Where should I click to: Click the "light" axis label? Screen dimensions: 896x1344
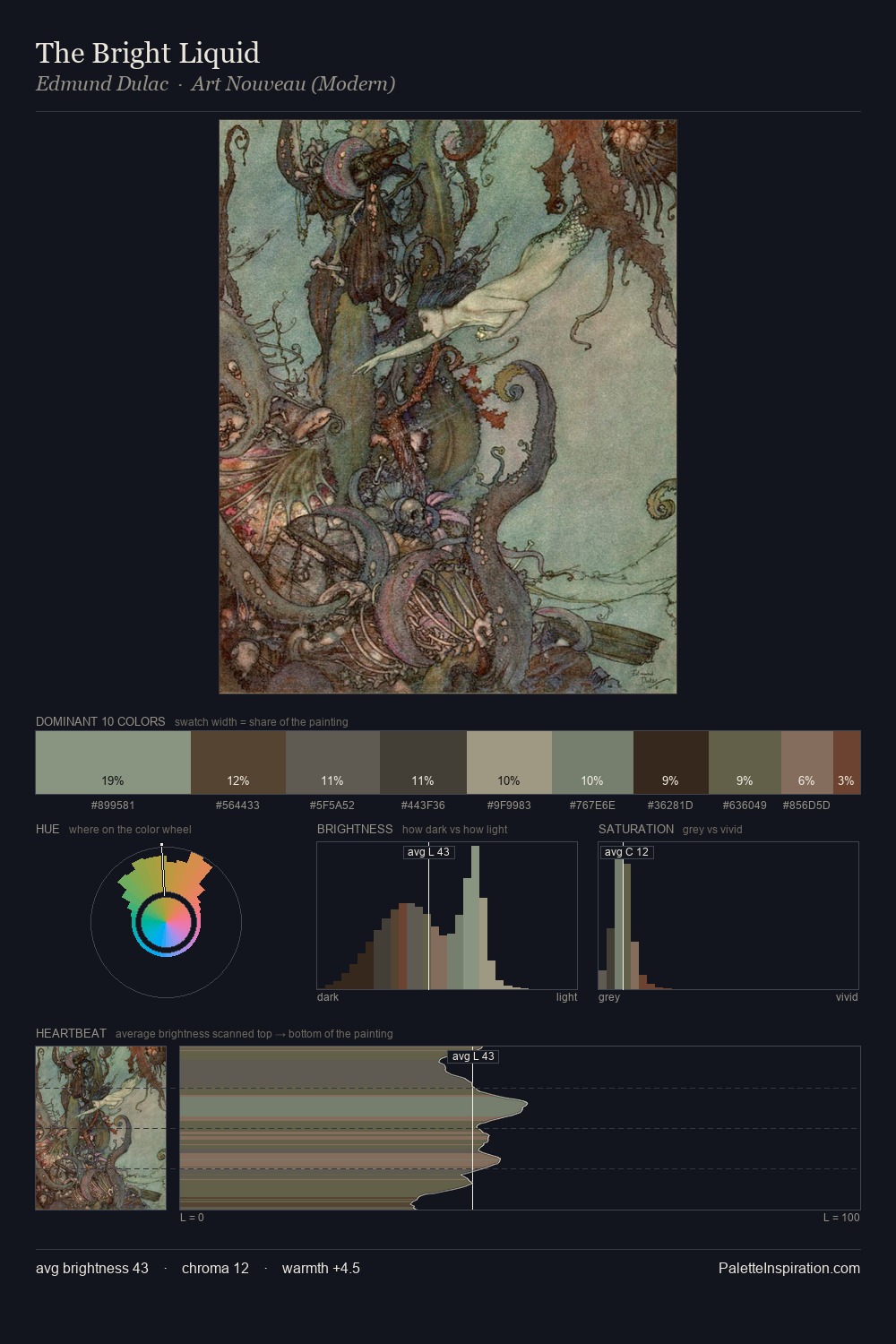pyautogui.click(x=567, y=997)
